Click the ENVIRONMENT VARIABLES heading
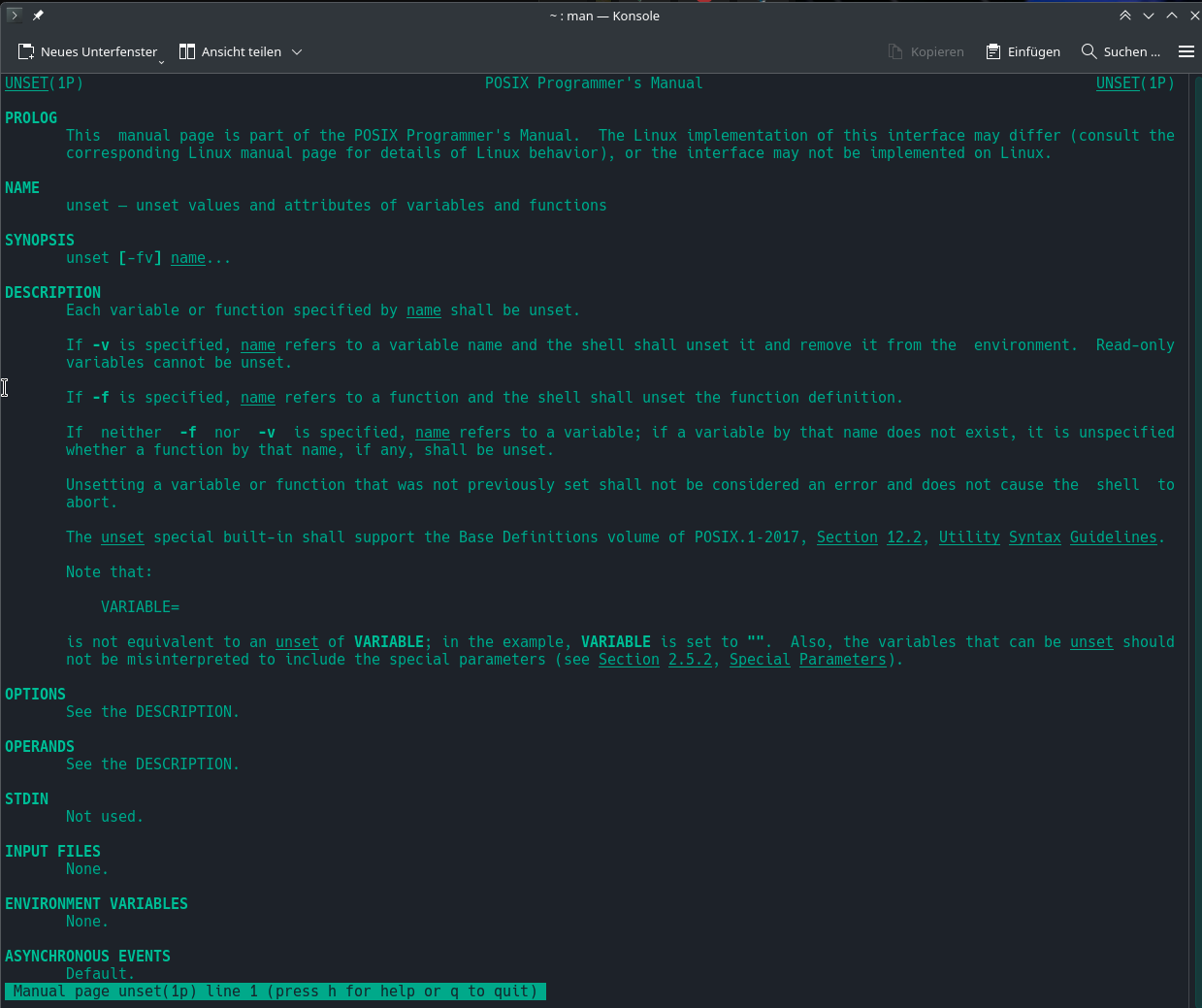1202x1008 pixels. pos(96,904)
